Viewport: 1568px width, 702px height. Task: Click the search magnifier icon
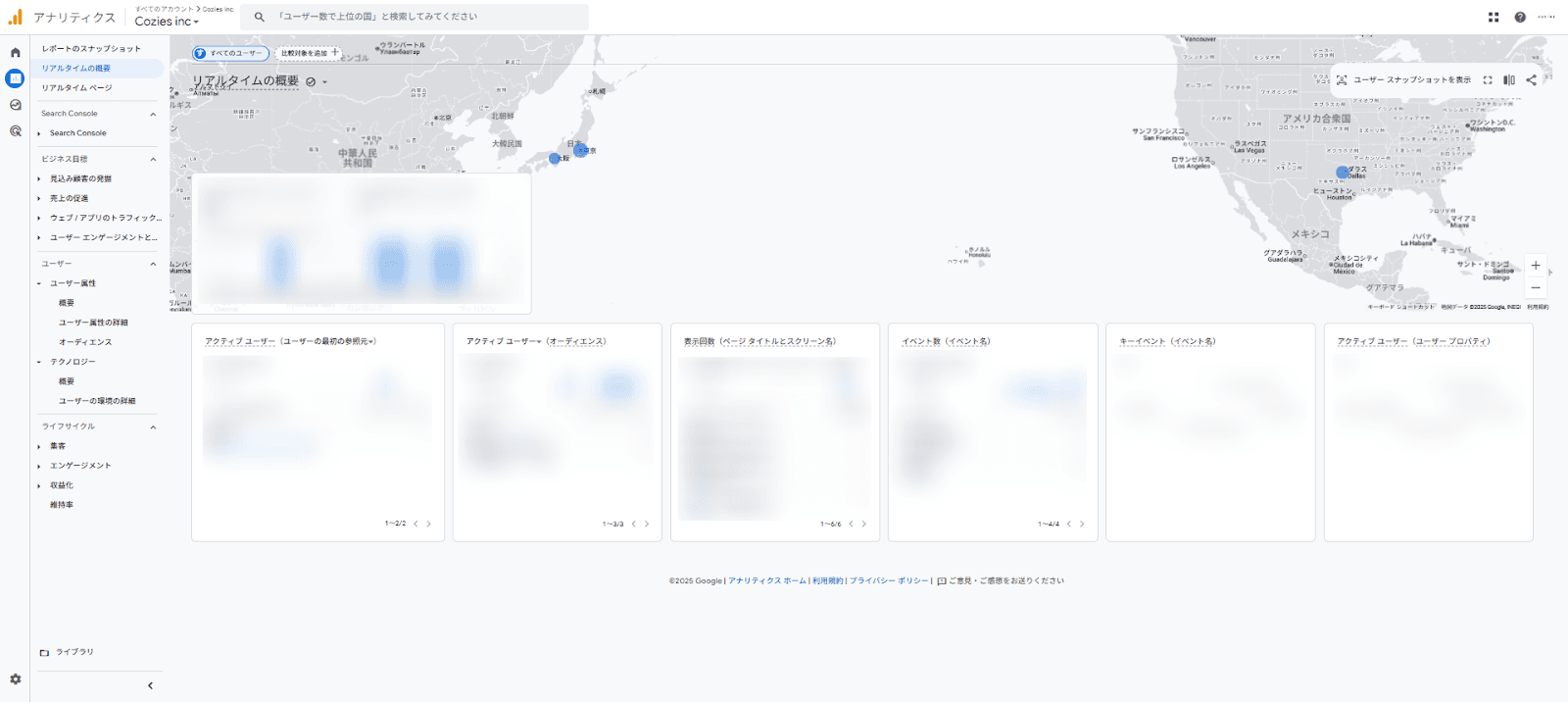click(259, 17)
